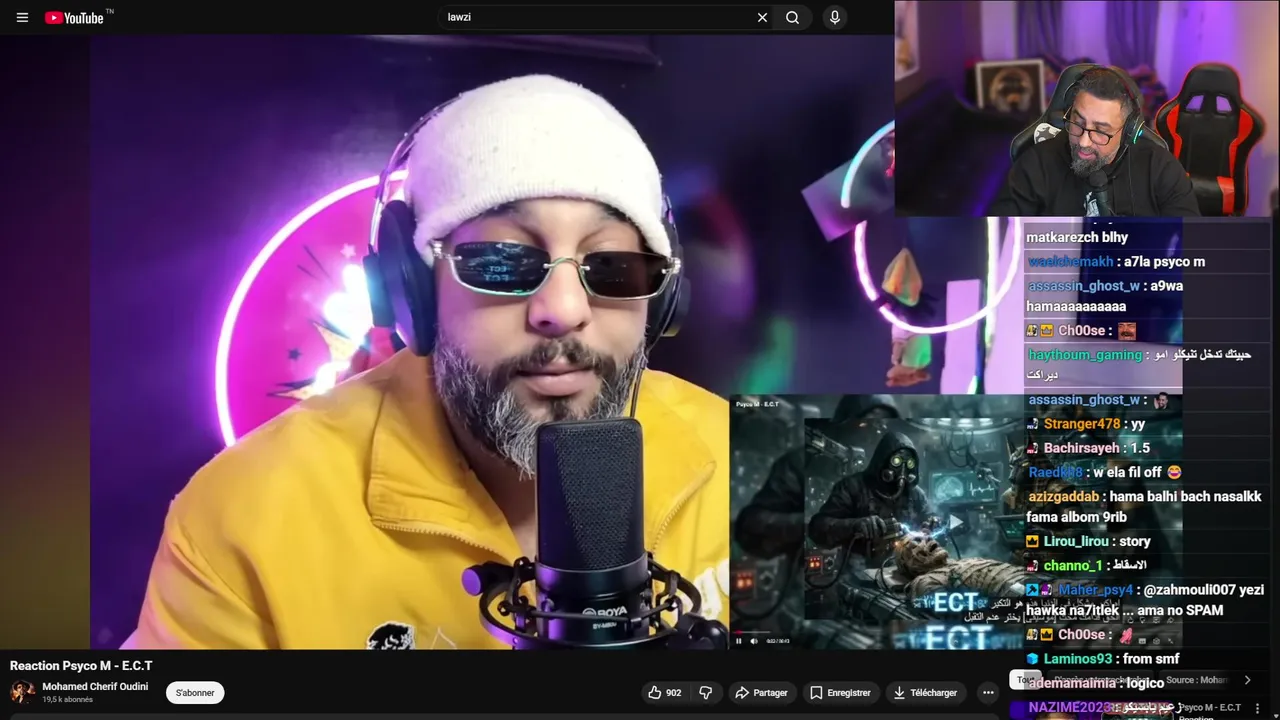Run the search with the magnifier button

pyautogui.click(x=792, y=17)
